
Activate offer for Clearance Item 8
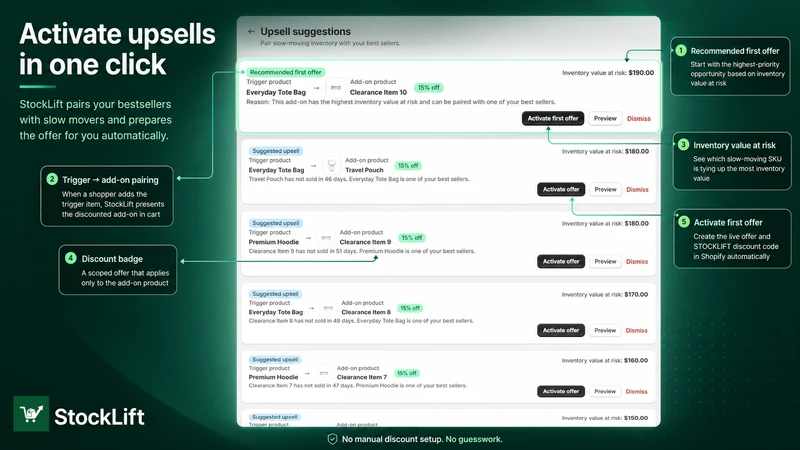pos(561,330)
